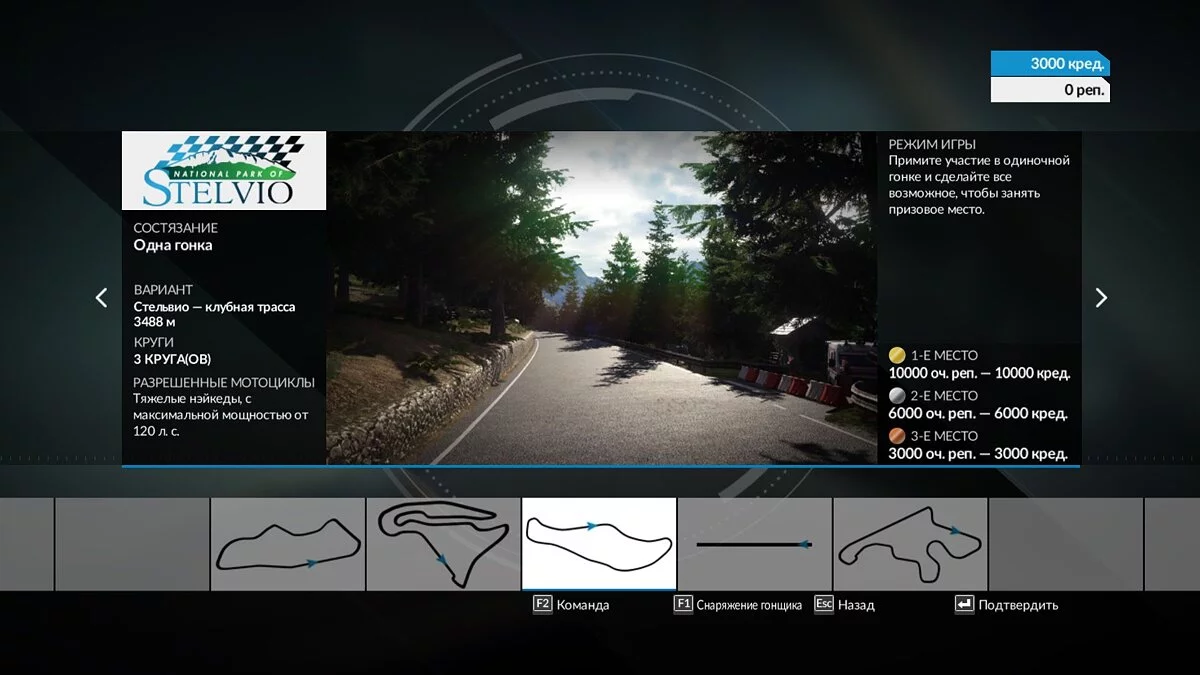The image size is (1200, 675).
Task: Select the twisty second track layout thumbnail
Action: pyautogui.click(x=443, y=544)
